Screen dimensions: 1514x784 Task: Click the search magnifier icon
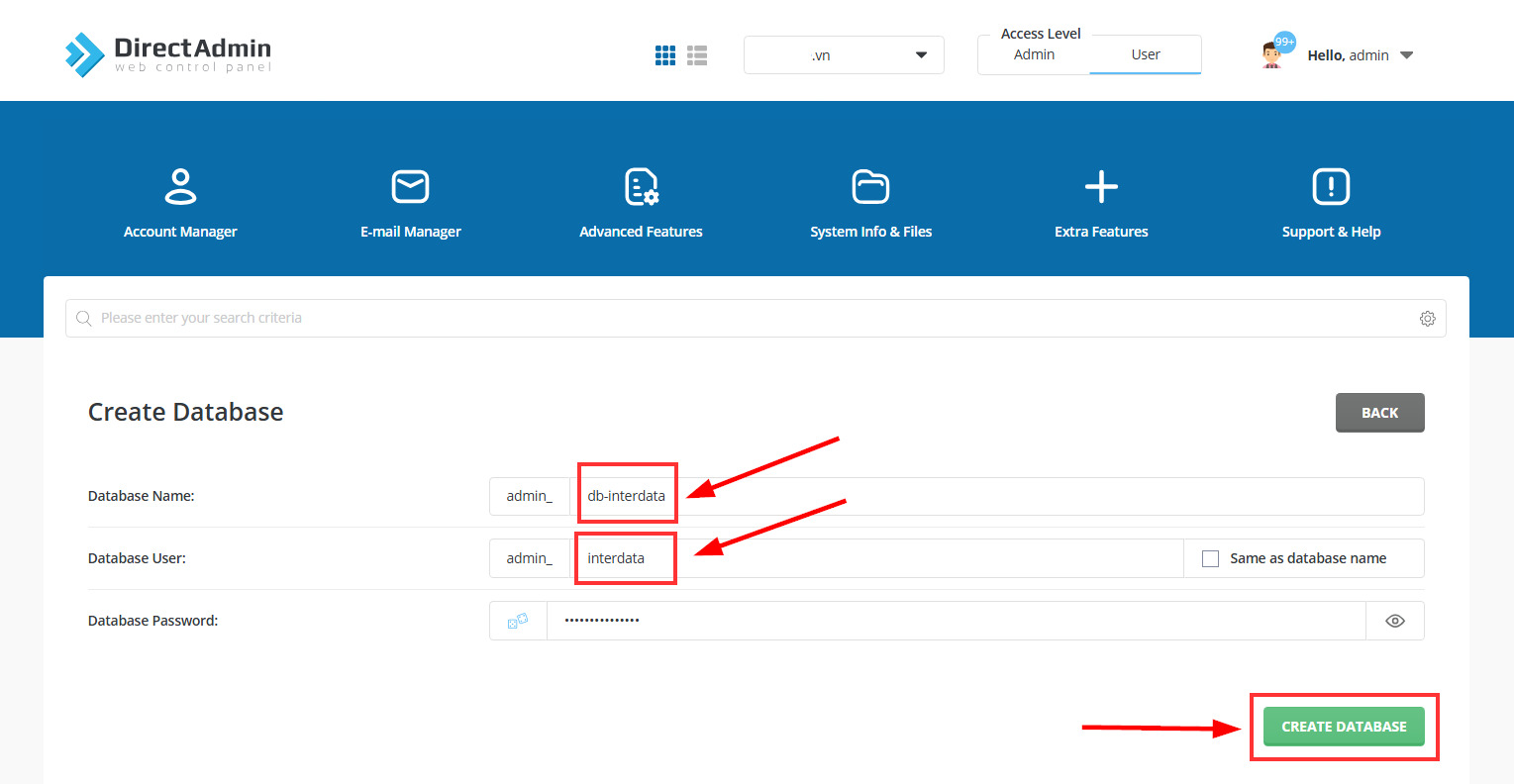[84, 318]
